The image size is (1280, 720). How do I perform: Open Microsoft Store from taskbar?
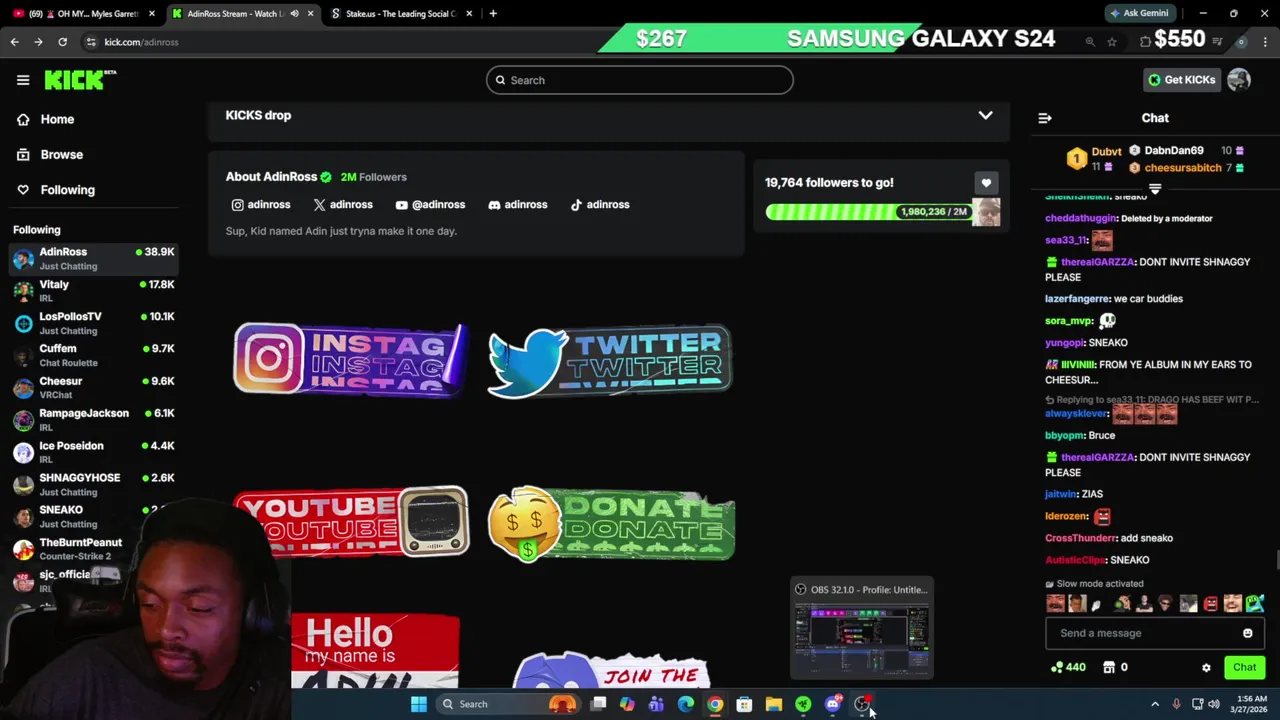click(x=744, y=704)
